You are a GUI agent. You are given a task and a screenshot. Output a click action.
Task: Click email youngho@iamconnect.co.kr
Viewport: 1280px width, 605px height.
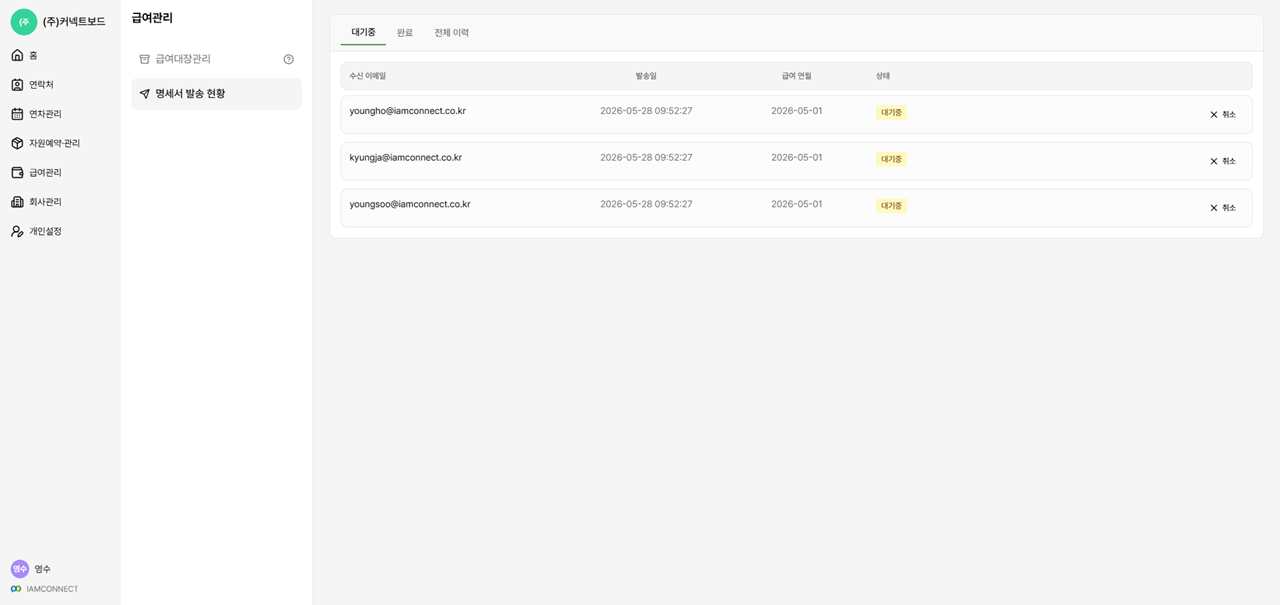(x=408, y=111)
